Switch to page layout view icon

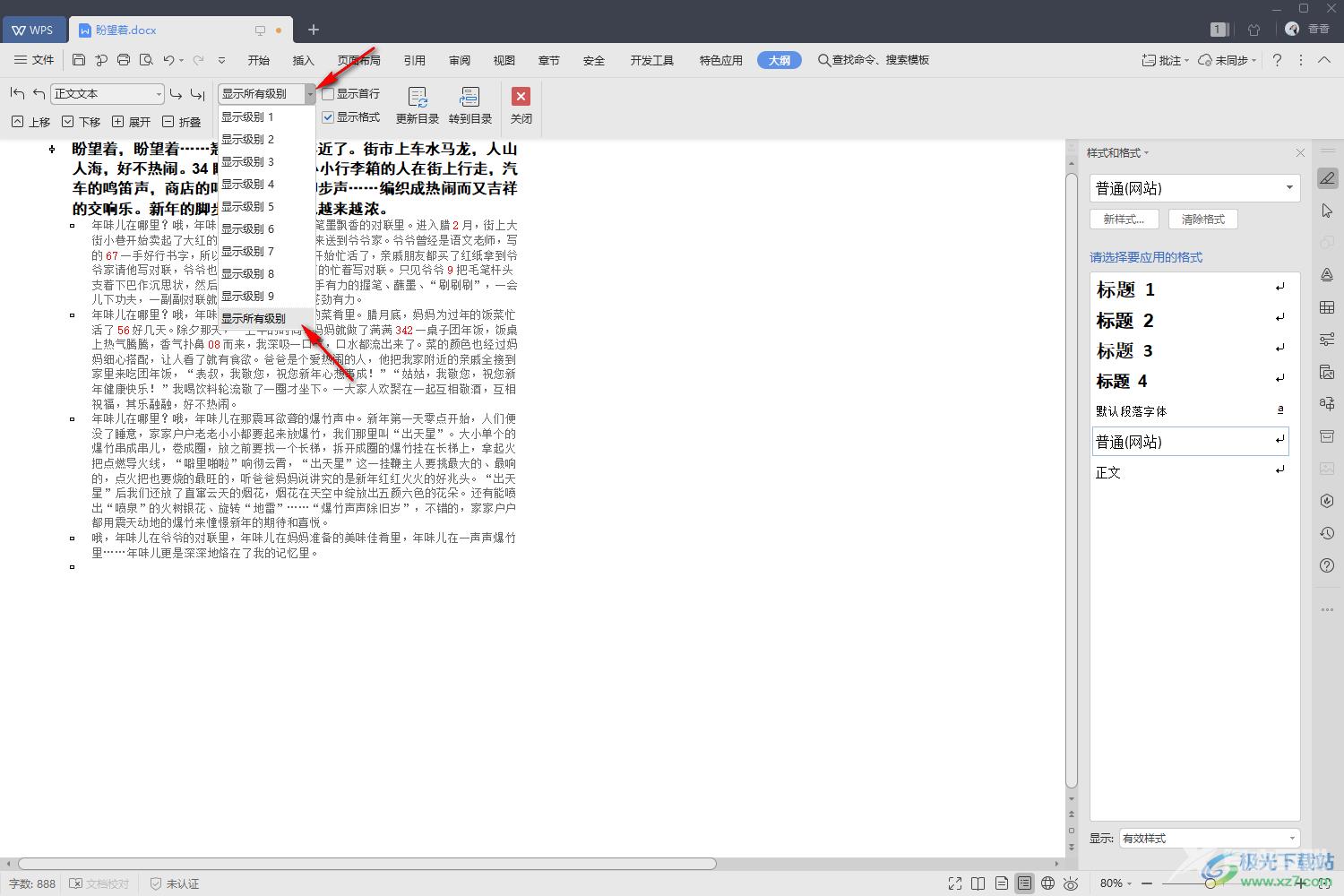(x=1001, y=883)
